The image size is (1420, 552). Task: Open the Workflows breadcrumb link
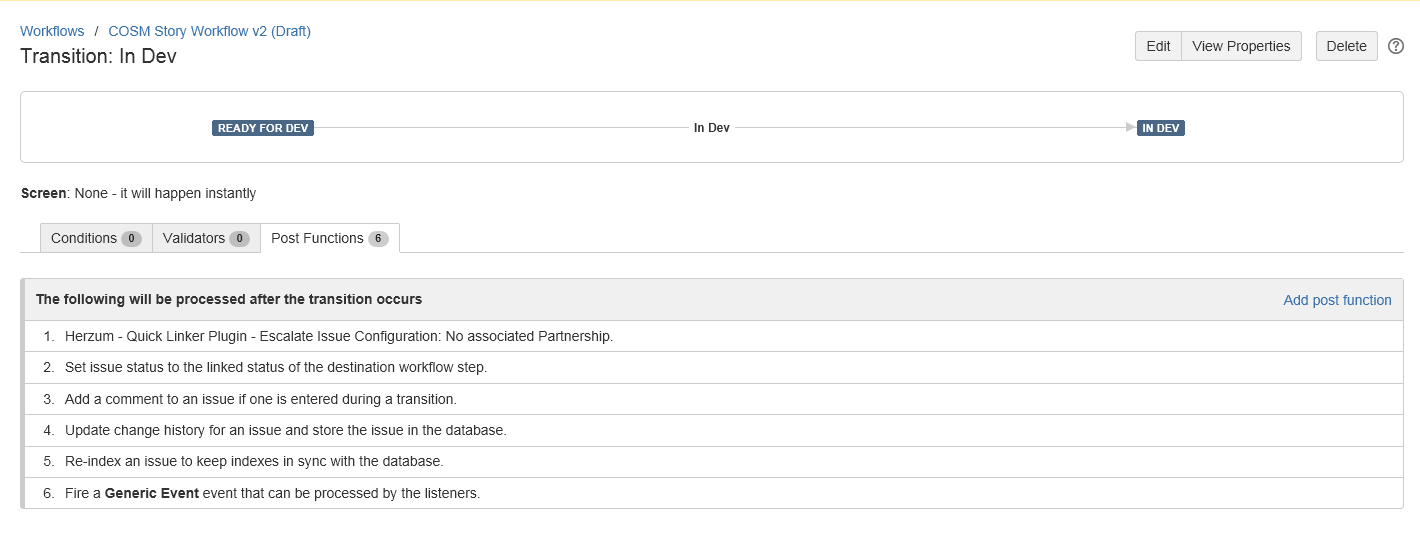pos(52,31)
